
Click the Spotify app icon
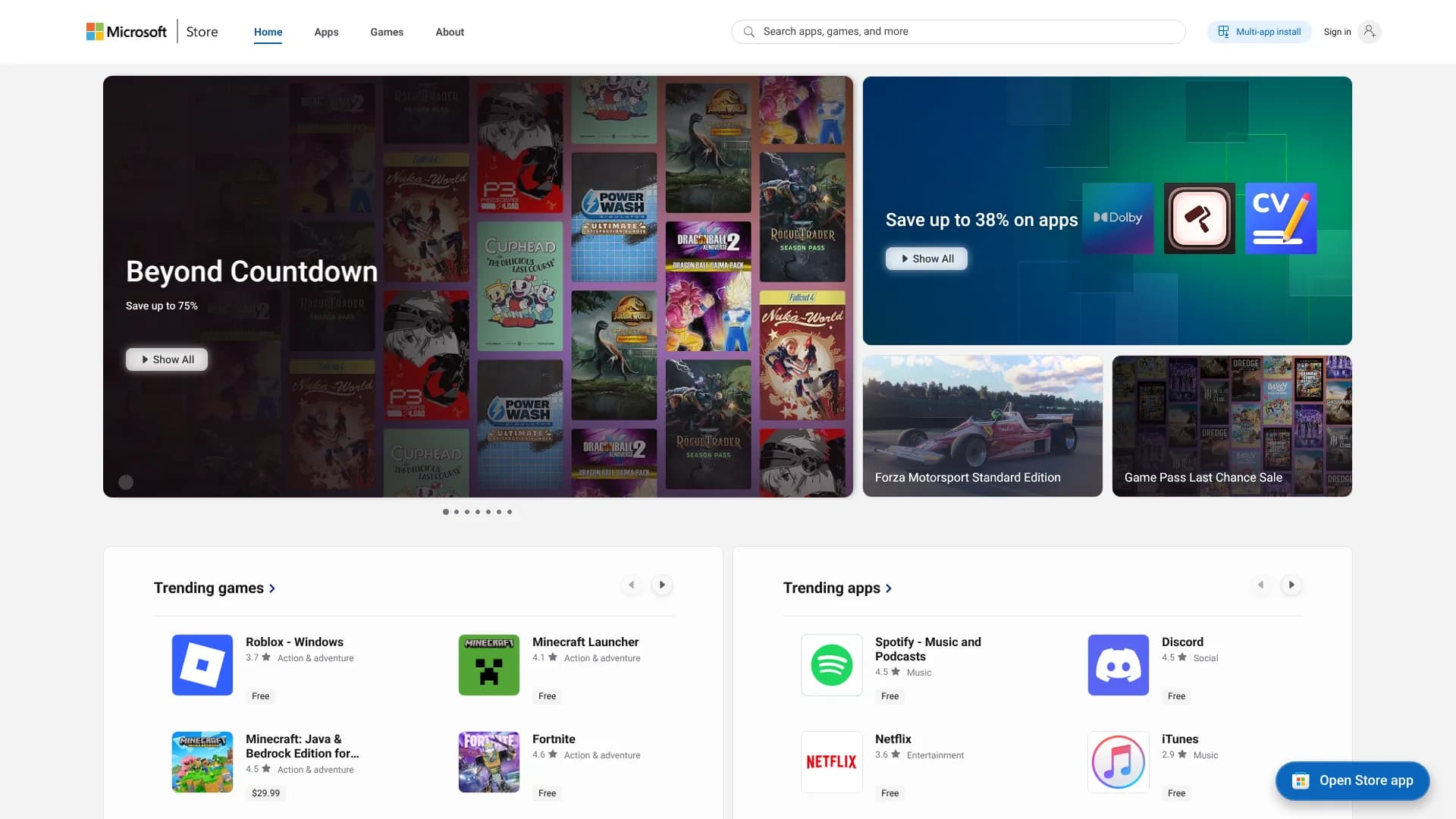[x=832, y=665]
